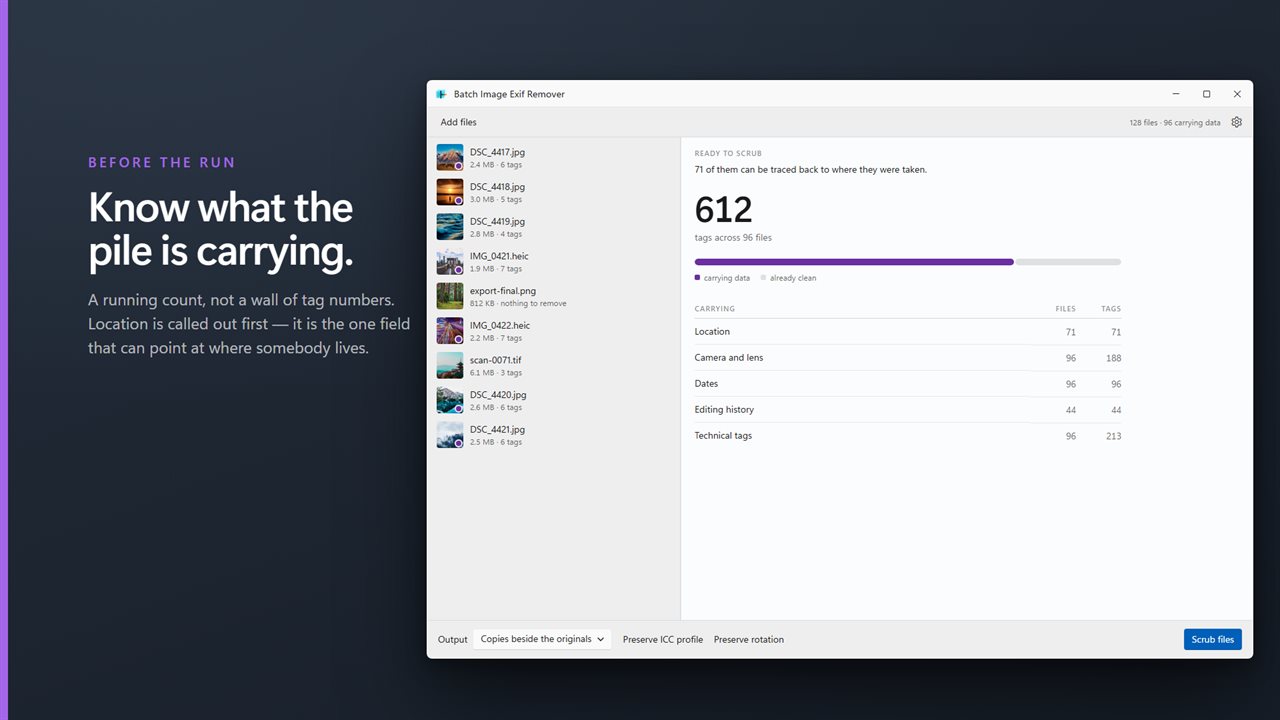
Task: Click Add files in the toolbar
Action: coord(459,122)
